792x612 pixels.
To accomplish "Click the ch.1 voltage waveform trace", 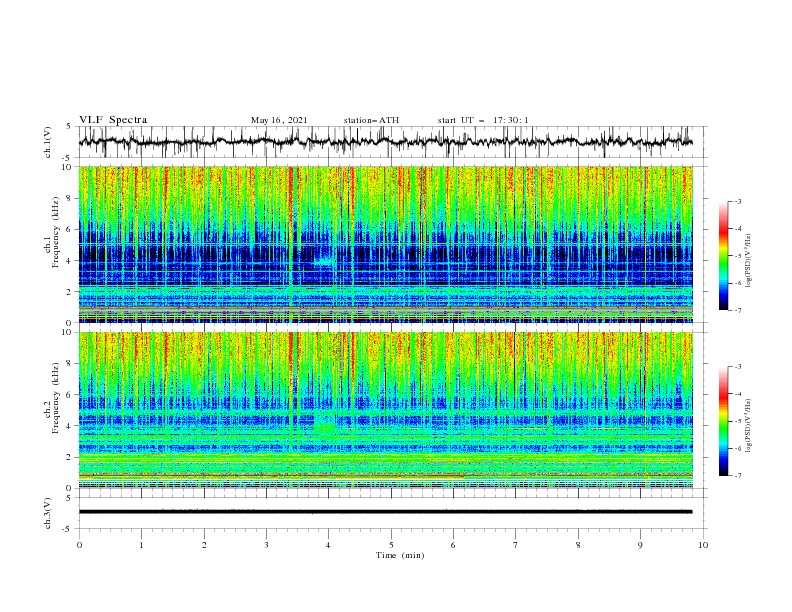I will point(385,142).
